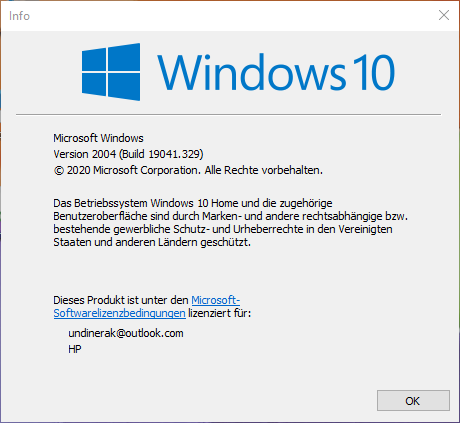Click the horizontal separator under the banner
This screenshot has height=423, width=460.
coord(228,114)
